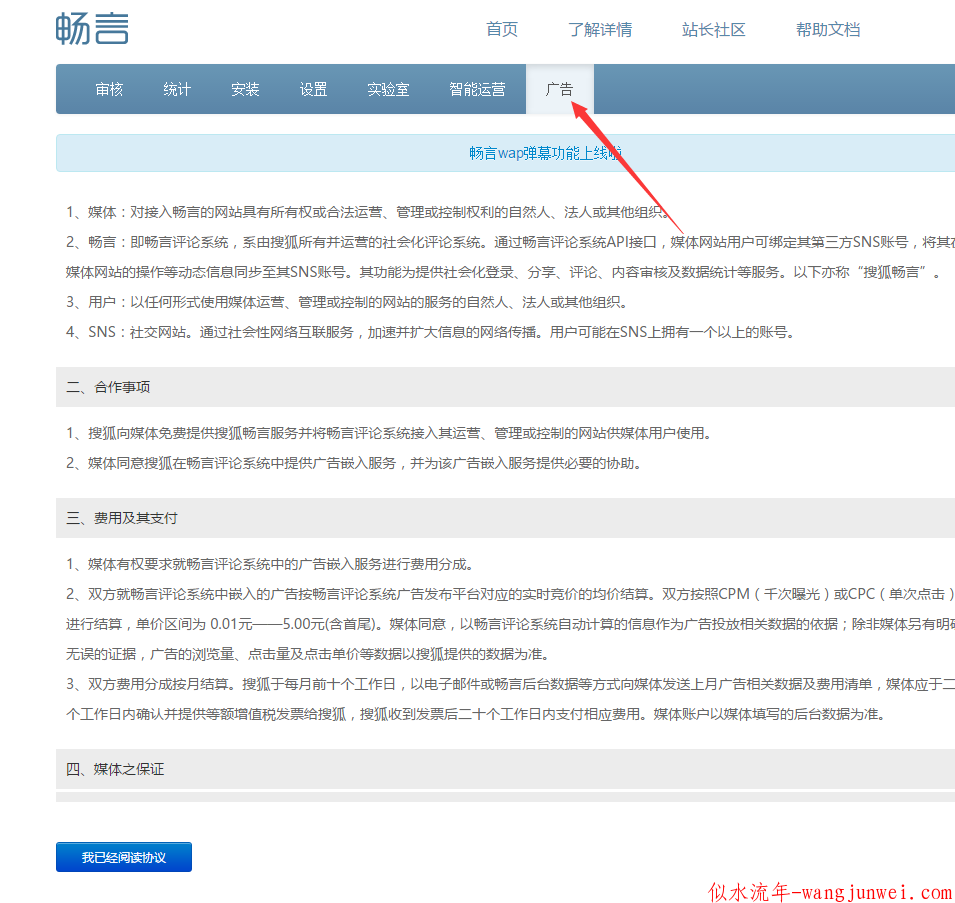
Task: Go to 站长社区
Action: click(714, 29)
